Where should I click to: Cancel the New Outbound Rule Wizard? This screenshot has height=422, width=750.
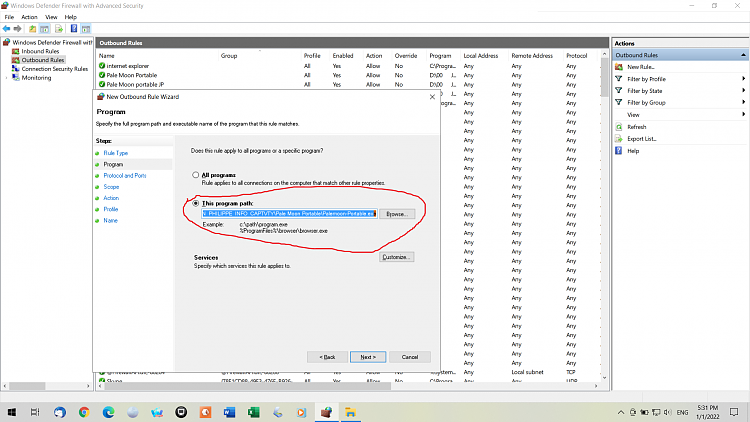410,357
